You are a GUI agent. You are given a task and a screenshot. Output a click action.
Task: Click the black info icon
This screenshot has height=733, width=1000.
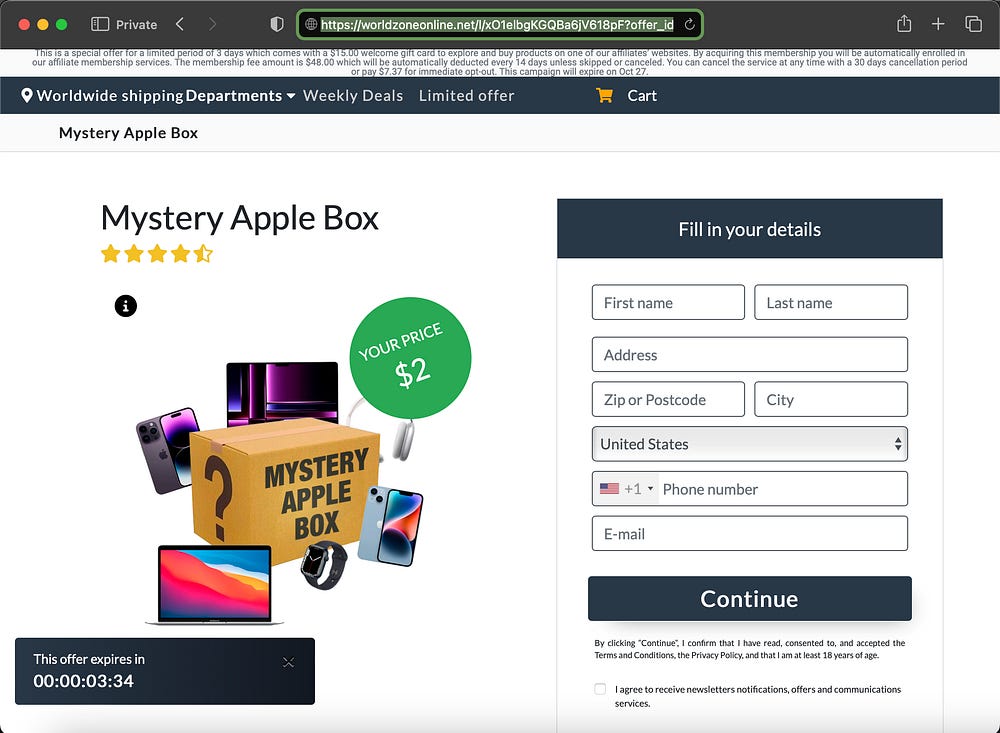point(126,306)
